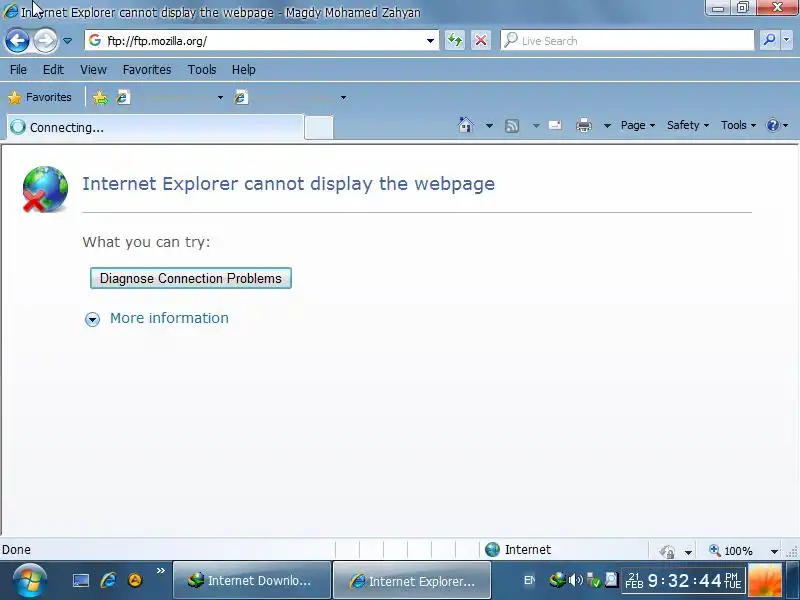Expand More information arrow icon

(92, 319)
